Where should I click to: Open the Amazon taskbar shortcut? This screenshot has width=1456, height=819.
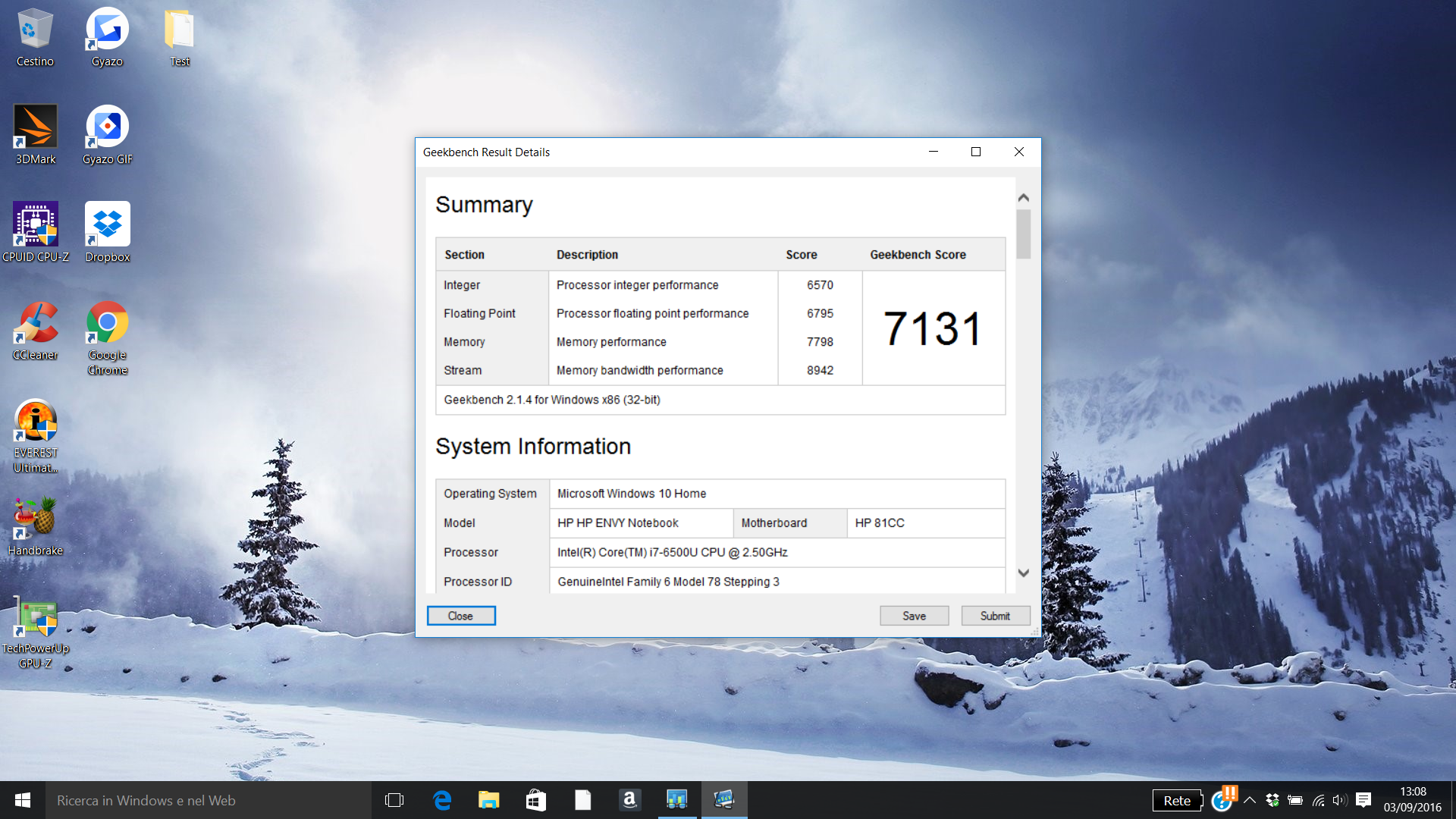tap(629, 800)
